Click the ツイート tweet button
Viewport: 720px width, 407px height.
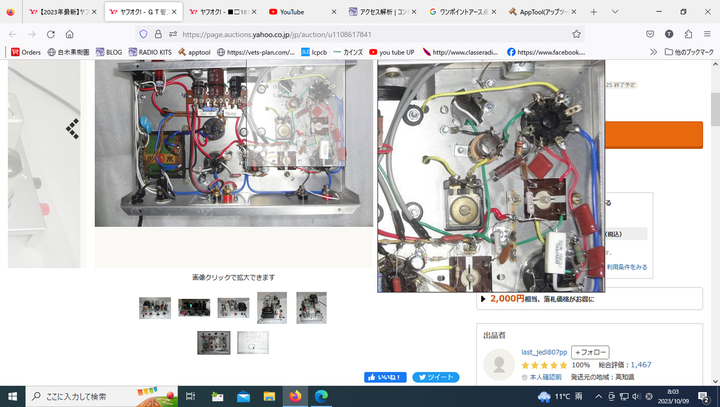pyautogui.click(x=436, y=378)
